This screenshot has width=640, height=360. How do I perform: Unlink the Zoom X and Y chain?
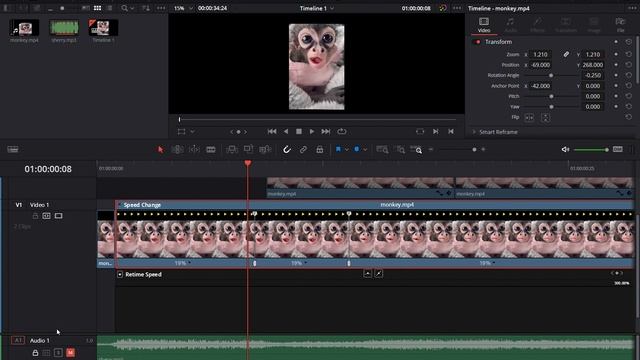pyautogui.click(x=566, y=54)
